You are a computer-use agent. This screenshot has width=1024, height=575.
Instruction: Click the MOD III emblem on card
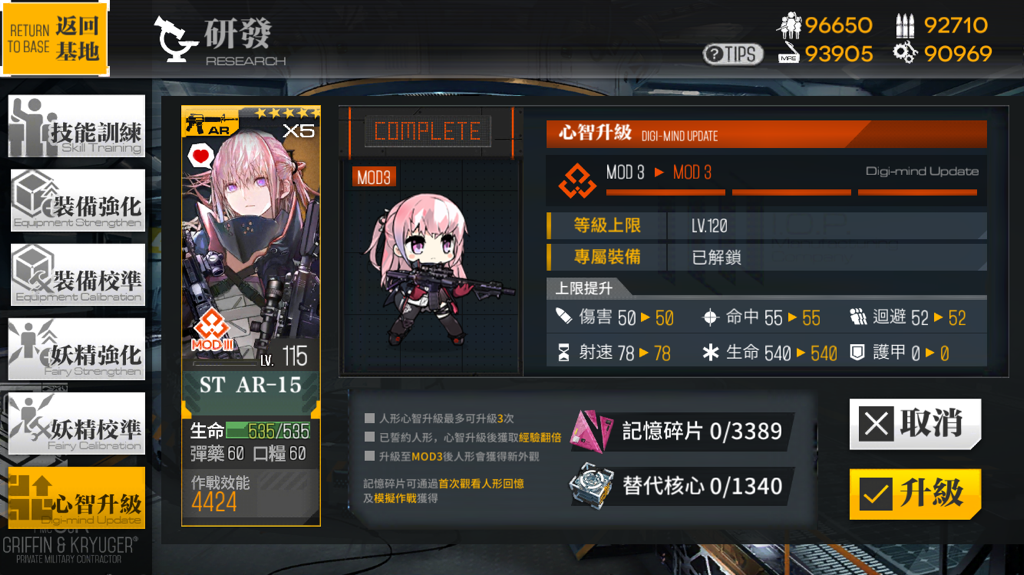click(212, 330)
